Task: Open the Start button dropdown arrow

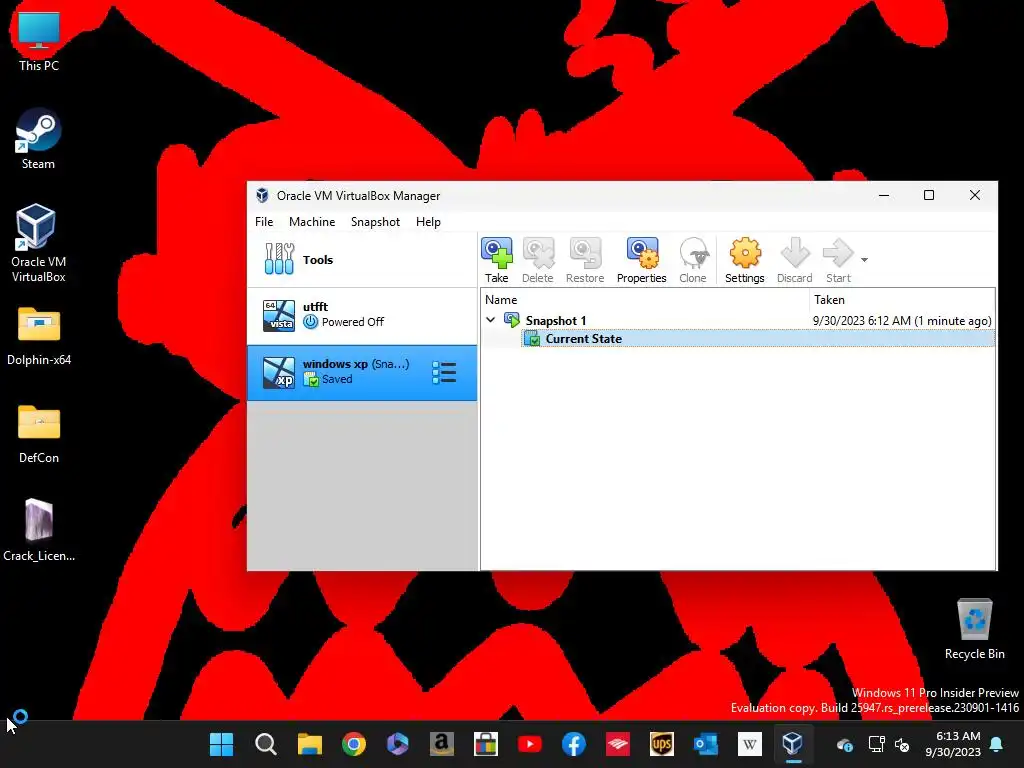Action: 864,260
